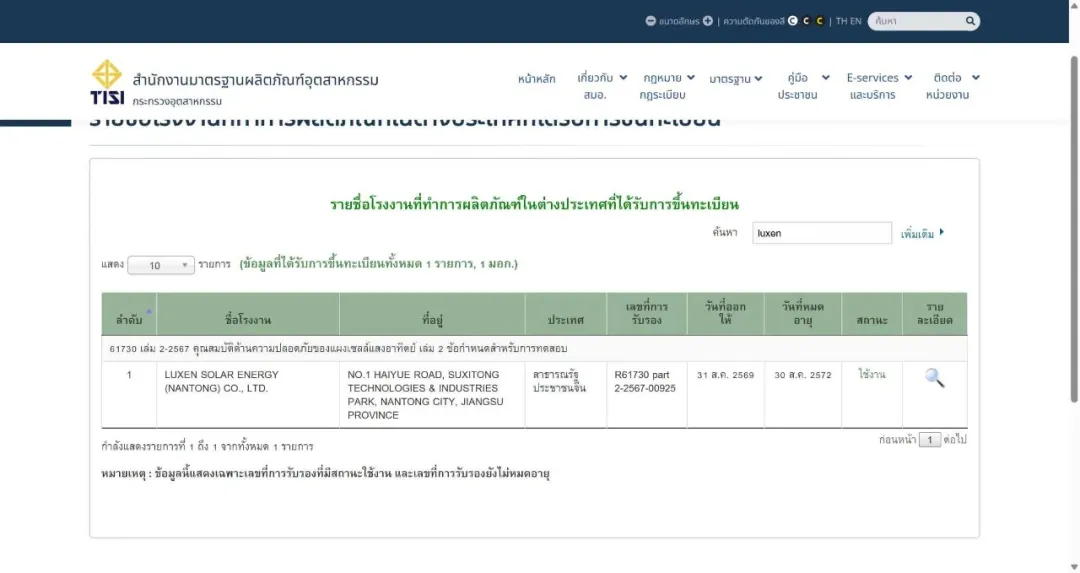Click the top bar search input field
1080x573 pixels.
[917, 21]
